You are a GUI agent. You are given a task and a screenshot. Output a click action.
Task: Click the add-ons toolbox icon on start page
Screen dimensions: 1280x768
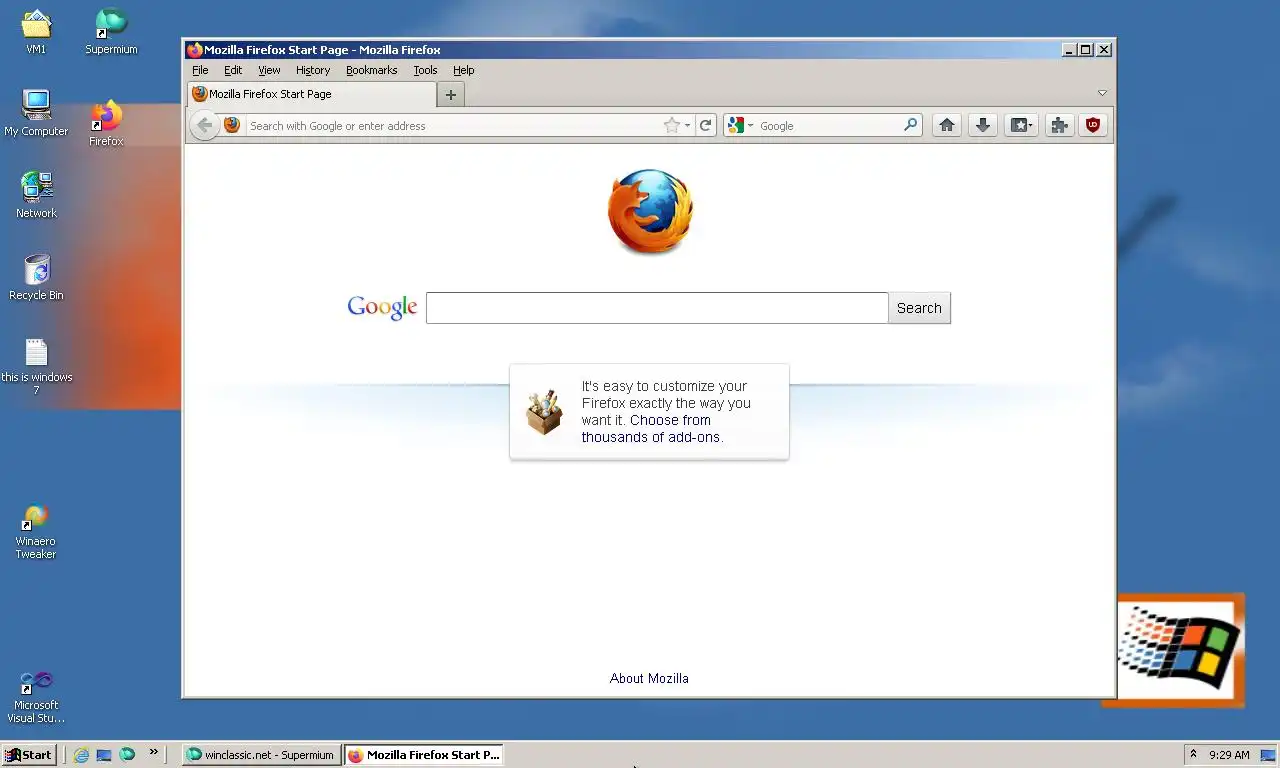545,412
